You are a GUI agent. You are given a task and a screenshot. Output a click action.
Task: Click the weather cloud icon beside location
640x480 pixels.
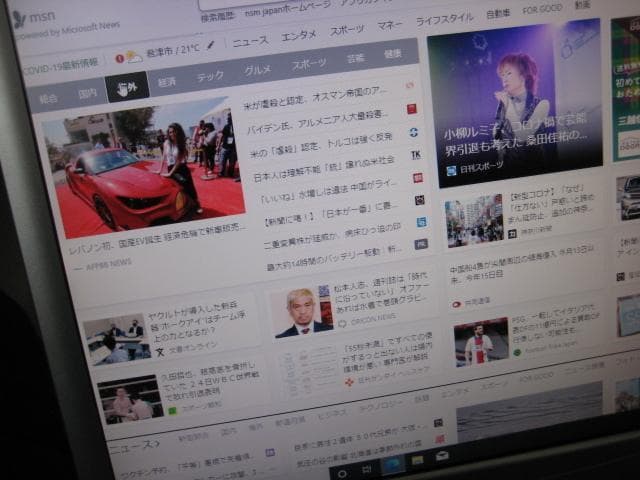point(134,58)
